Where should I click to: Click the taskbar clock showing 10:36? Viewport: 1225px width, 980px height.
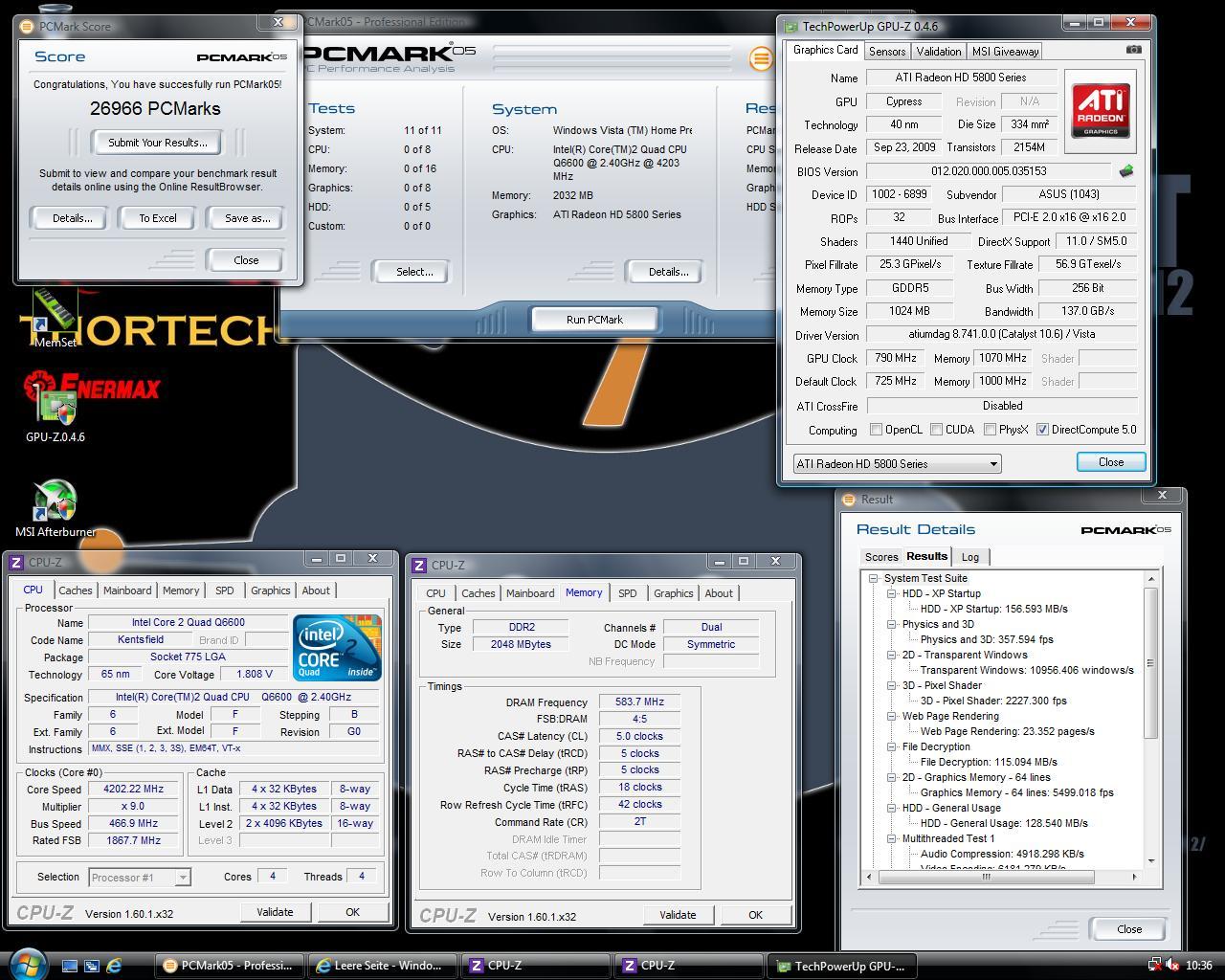(1198, 966)
